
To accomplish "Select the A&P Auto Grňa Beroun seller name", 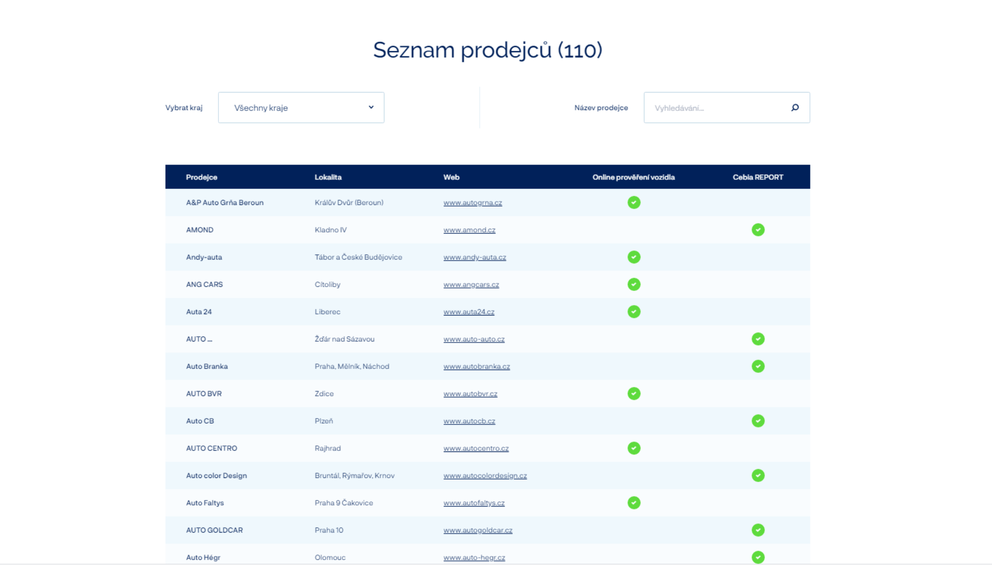I will 225,202.
